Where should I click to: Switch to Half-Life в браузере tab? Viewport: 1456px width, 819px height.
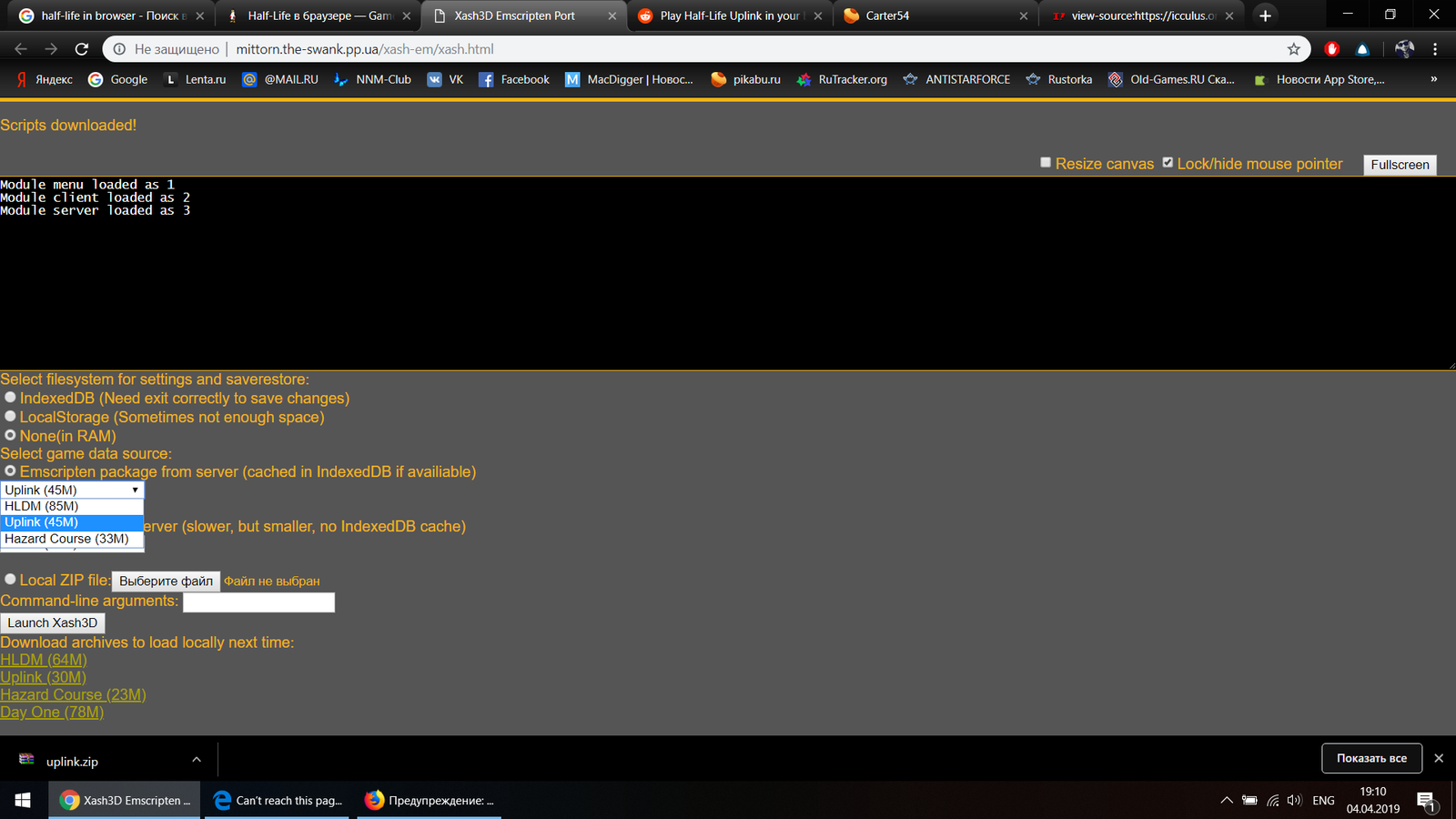pos(318,15)
